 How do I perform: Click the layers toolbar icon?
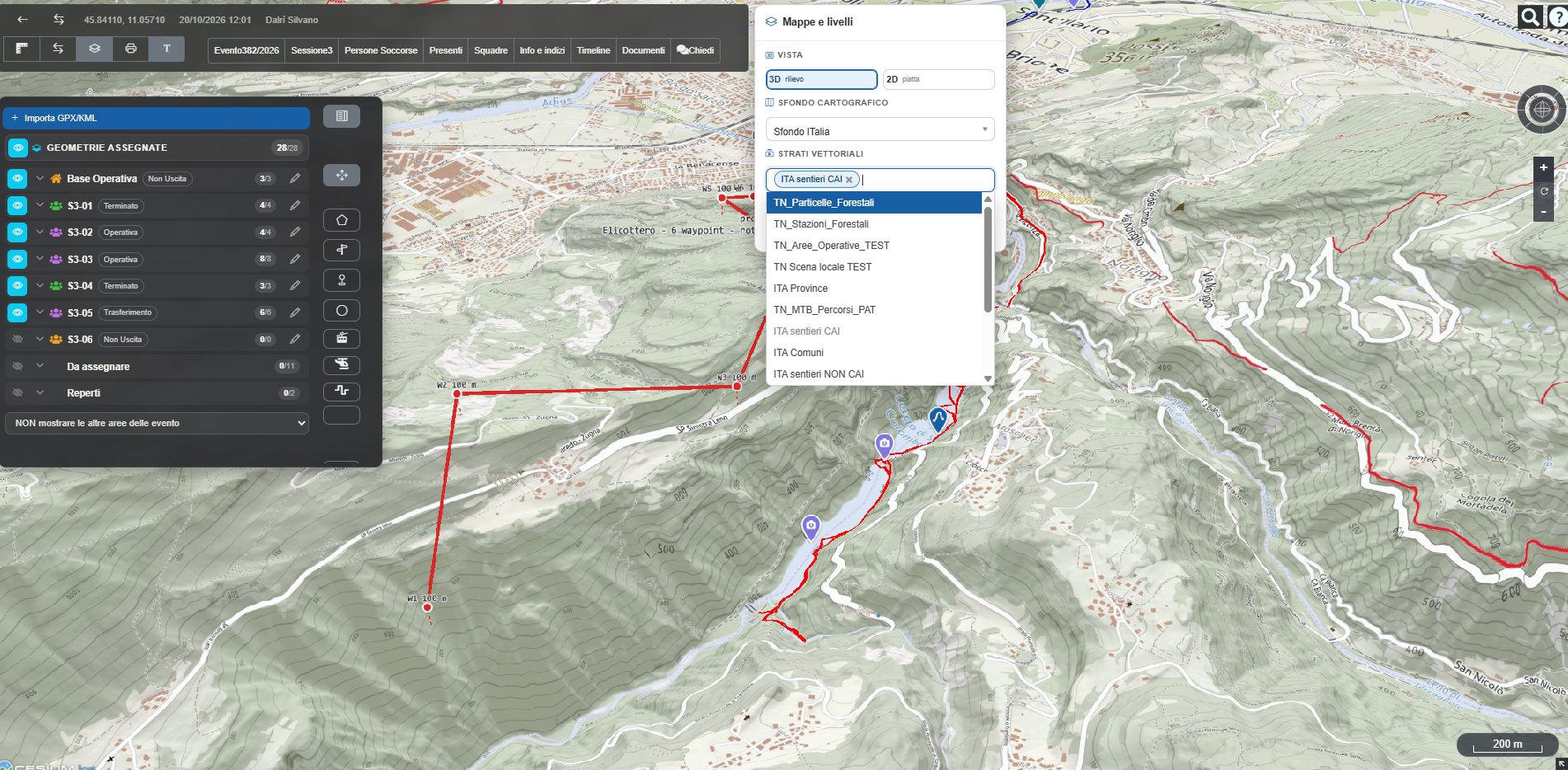click(x=94, y=49)
